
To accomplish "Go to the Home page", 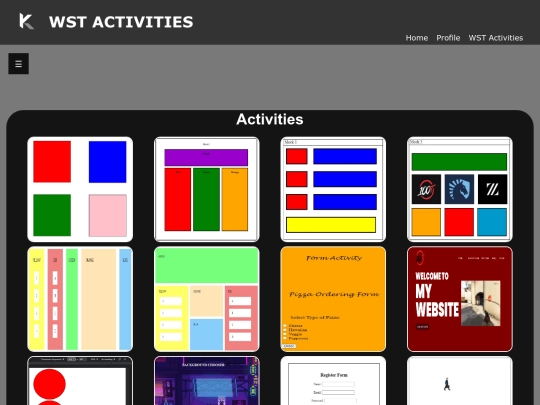I will [x=417, y=38].
